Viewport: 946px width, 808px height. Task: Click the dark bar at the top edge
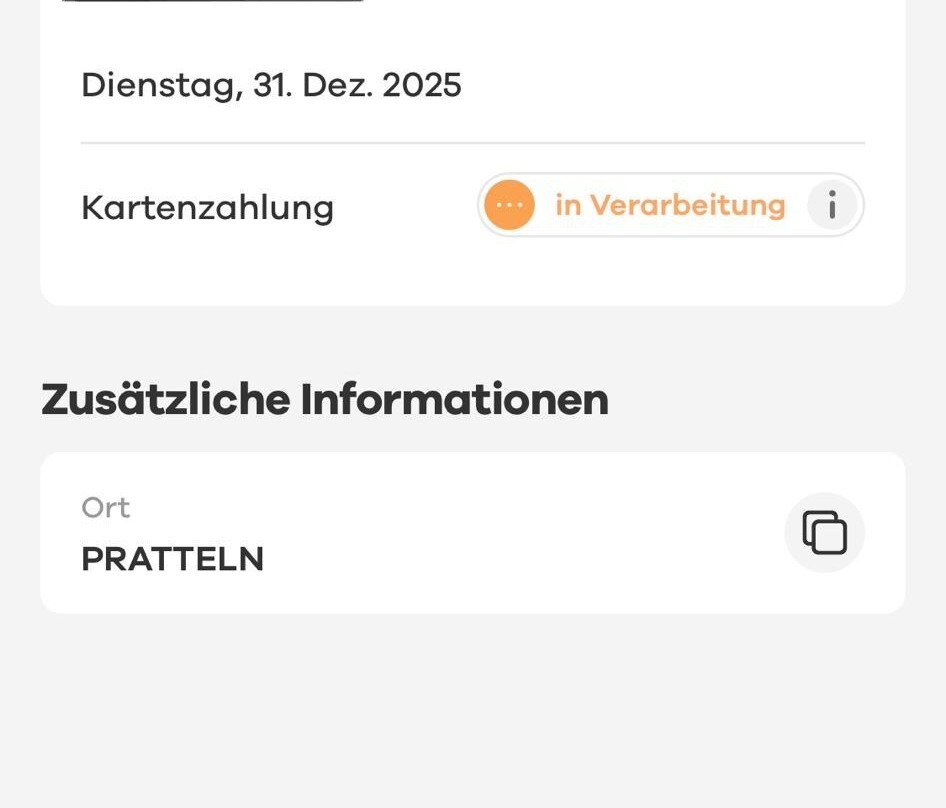(x=212, y=1)
